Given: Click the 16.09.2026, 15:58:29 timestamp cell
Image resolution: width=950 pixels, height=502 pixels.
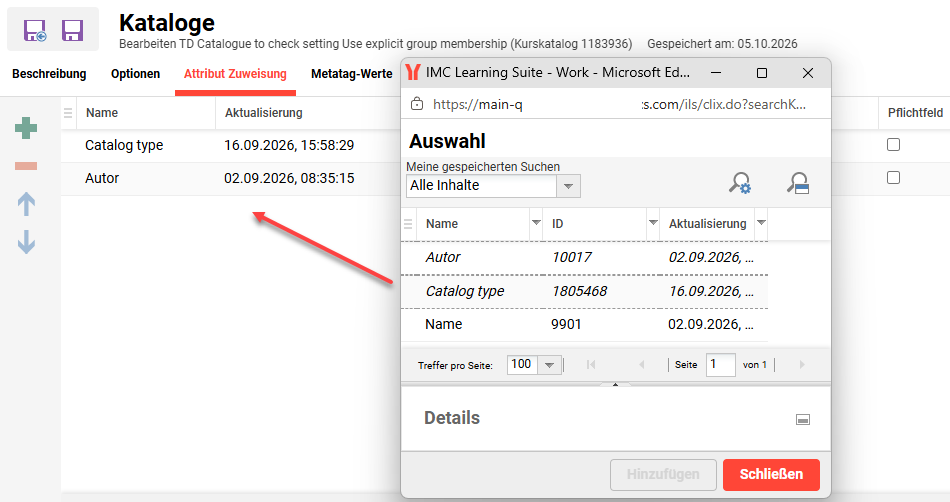Looking at the screenshot, I should (x=289, y=145).
